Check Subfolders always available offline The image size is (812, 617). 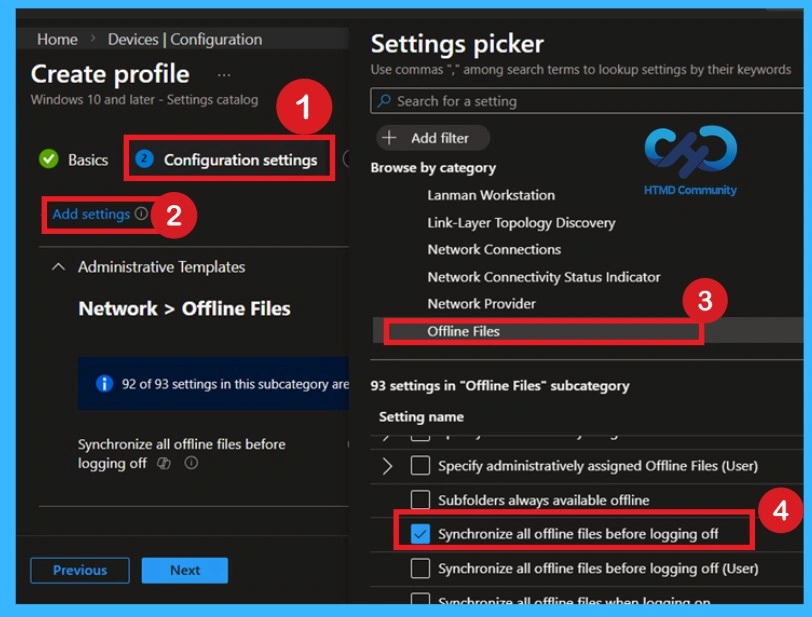point(418,500)
